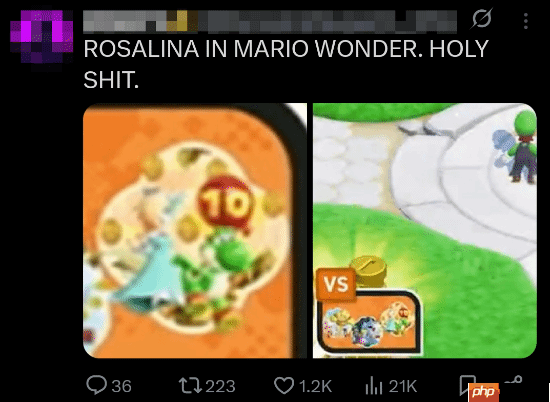The width and height of the screenshot is (550, 402).
Task: Click the orange VS badge in the image
Action: (336, 283)
